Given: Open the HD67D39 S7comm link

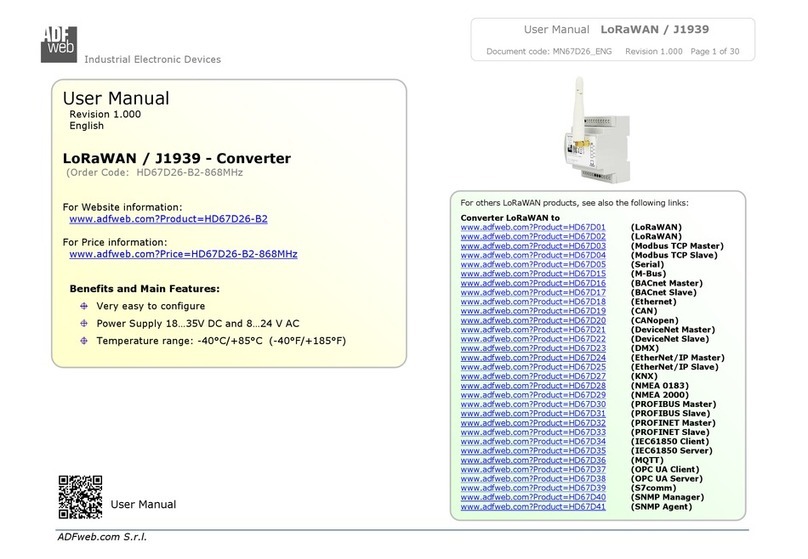Looking at the screenshot, I should (x=533, y=488).
